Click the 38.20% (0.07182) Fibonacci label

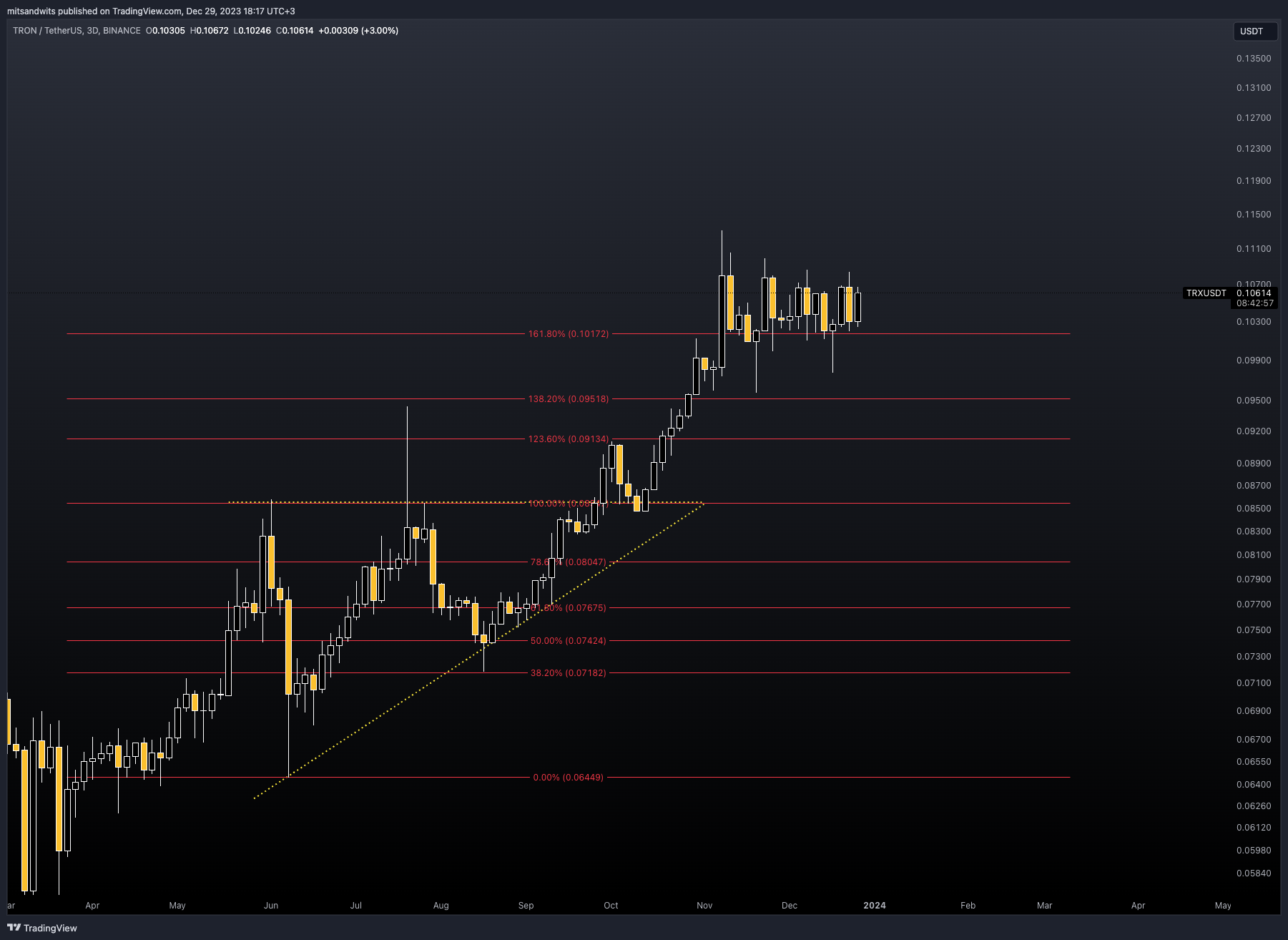click(569, 673)
